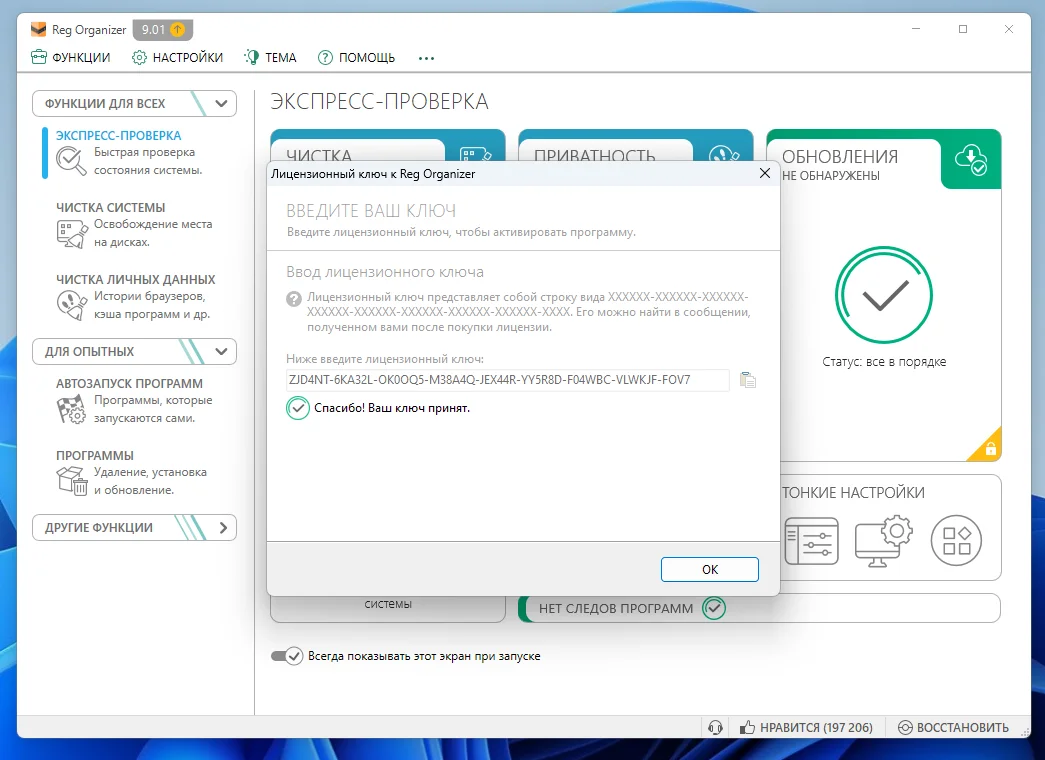Paste key using the clipboard icon

[x=748, y=380]
